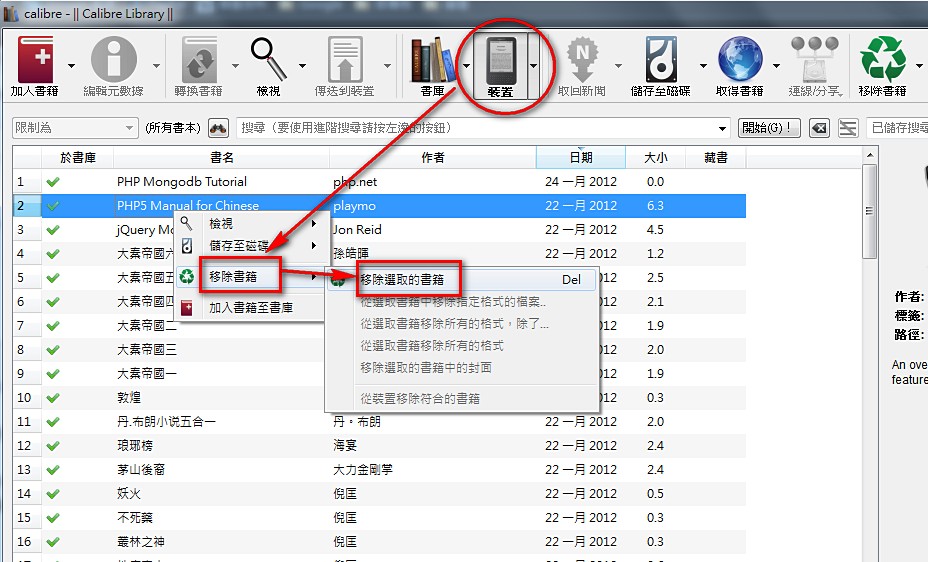Expand the Get books dropdown arrow

[x=776, y=66]
